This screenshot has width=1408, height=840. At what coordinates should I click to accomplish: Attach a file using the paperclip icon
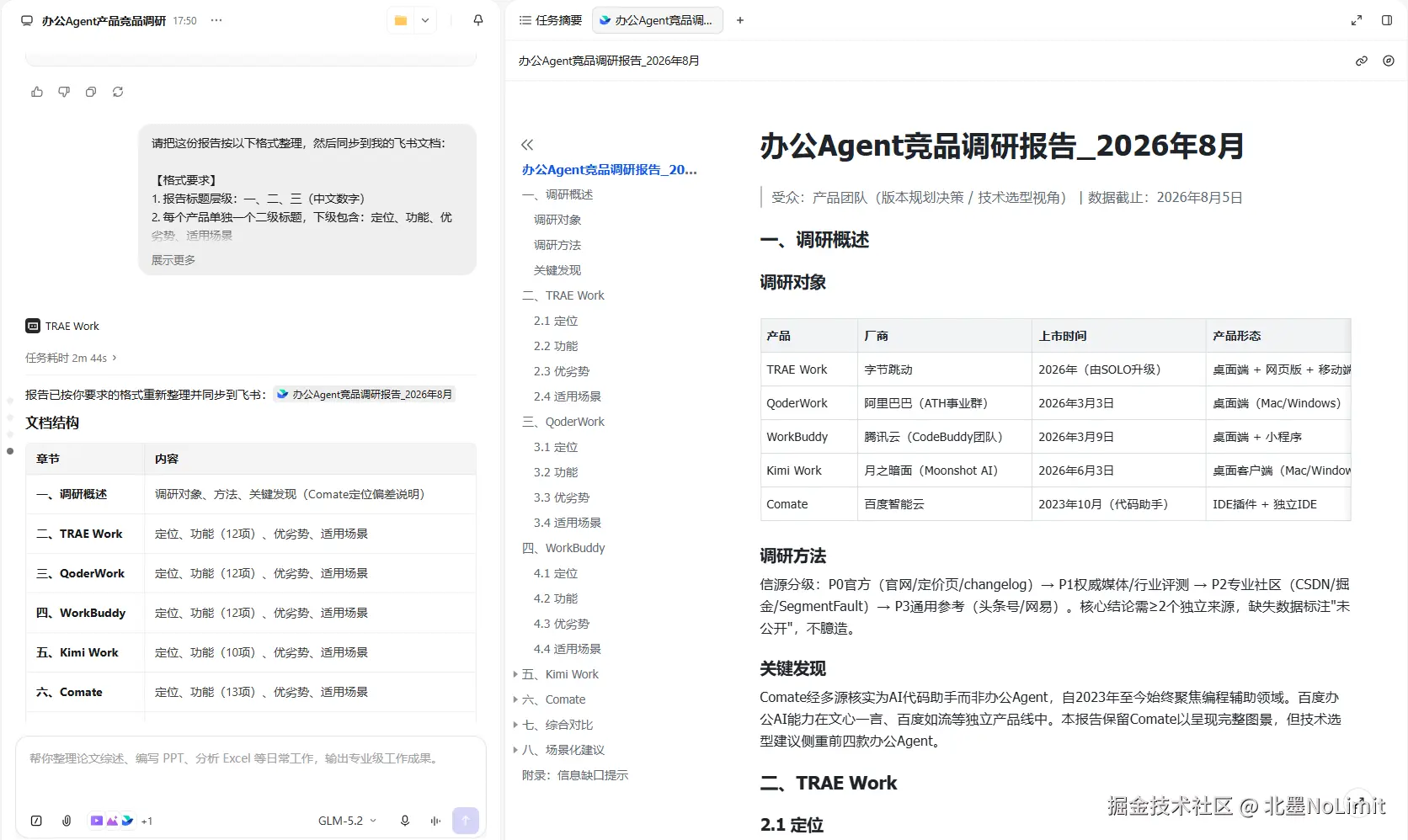[67, 821]
